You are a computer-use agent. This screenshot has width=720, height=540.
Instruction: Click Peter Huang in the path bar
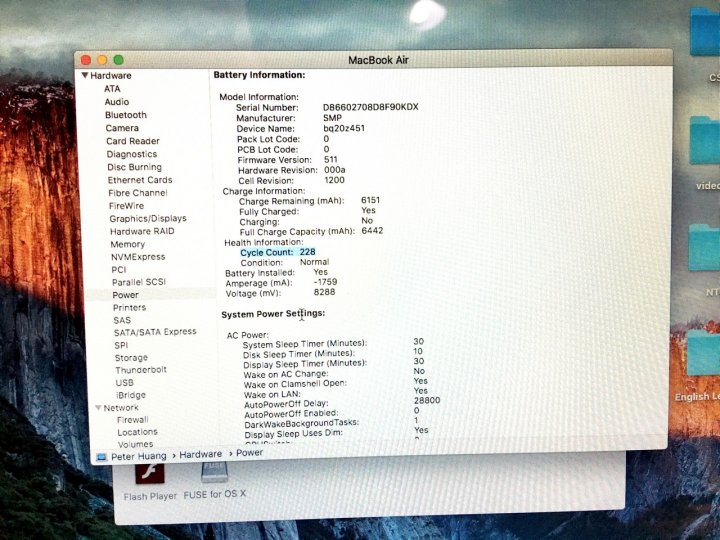[139, 456]
